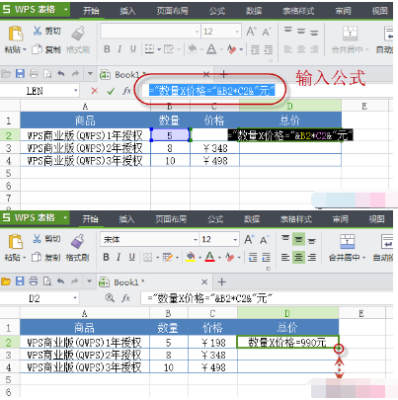Click 复制 copy in the 宋体 window
Screen dimensions: 398x400
pyautogui.click(x=46, y=257)
